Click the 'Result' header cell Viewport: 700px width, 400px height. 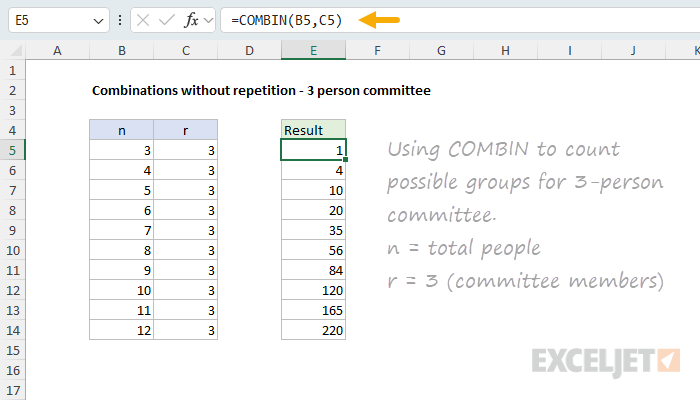313,130
